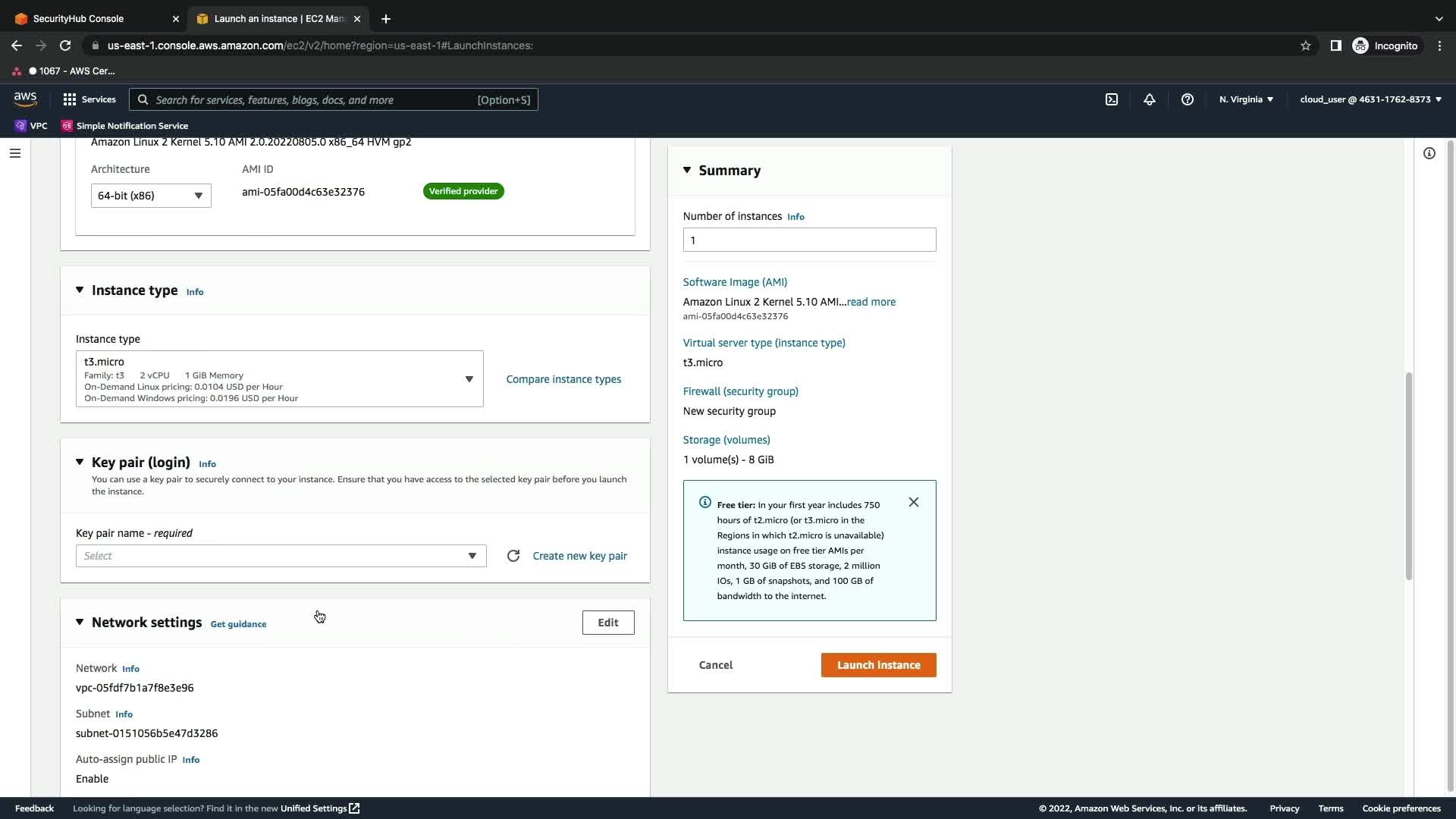The width and height of the screenshot is (1456, 819).
Task: Open Architecture 64-bit (x86) dropdown
Action: (x=151, y=196)
